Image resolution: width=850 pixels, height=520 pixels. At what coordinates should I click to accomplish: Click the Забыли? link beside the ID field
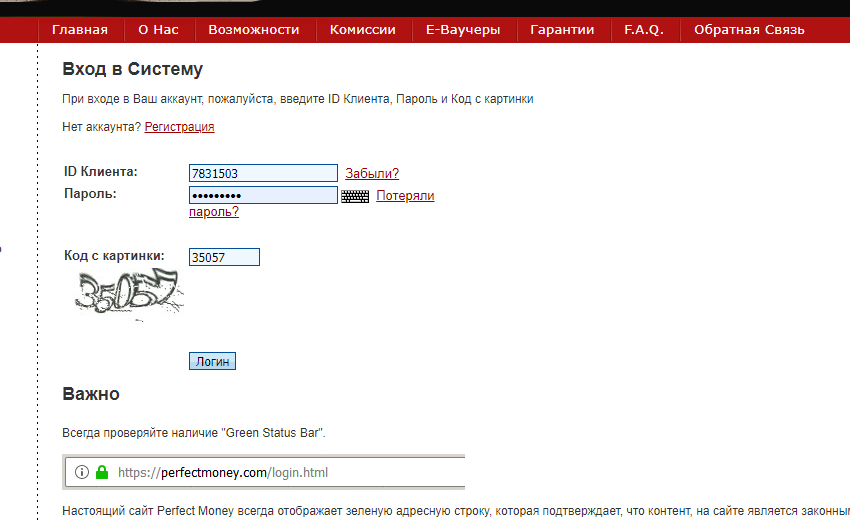372,174
